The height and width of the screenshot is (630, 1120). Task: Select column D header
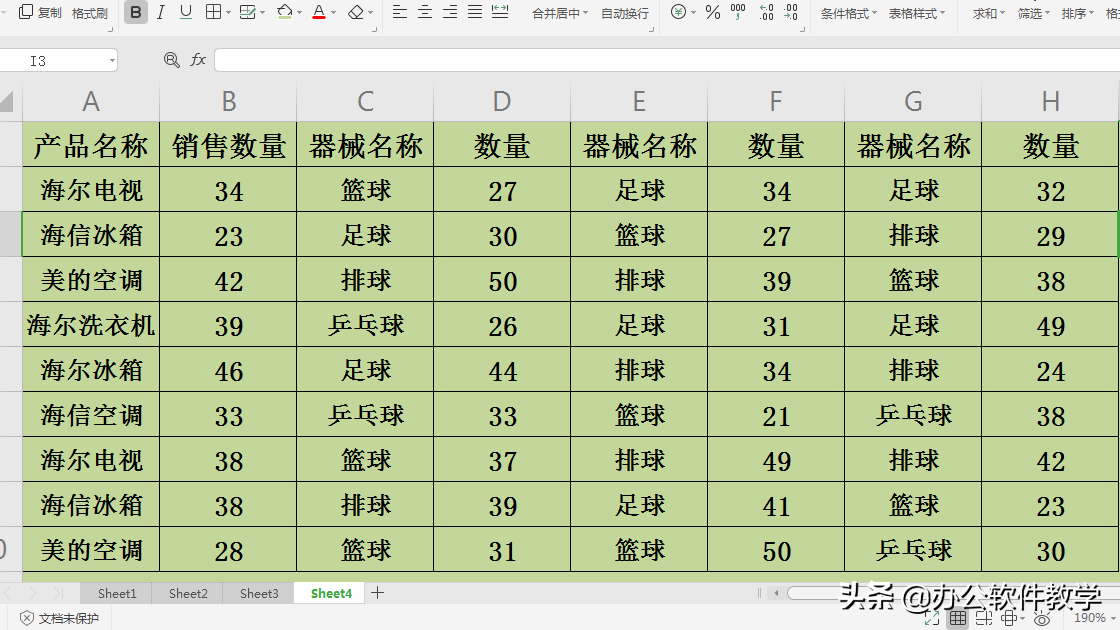(502, 101)
